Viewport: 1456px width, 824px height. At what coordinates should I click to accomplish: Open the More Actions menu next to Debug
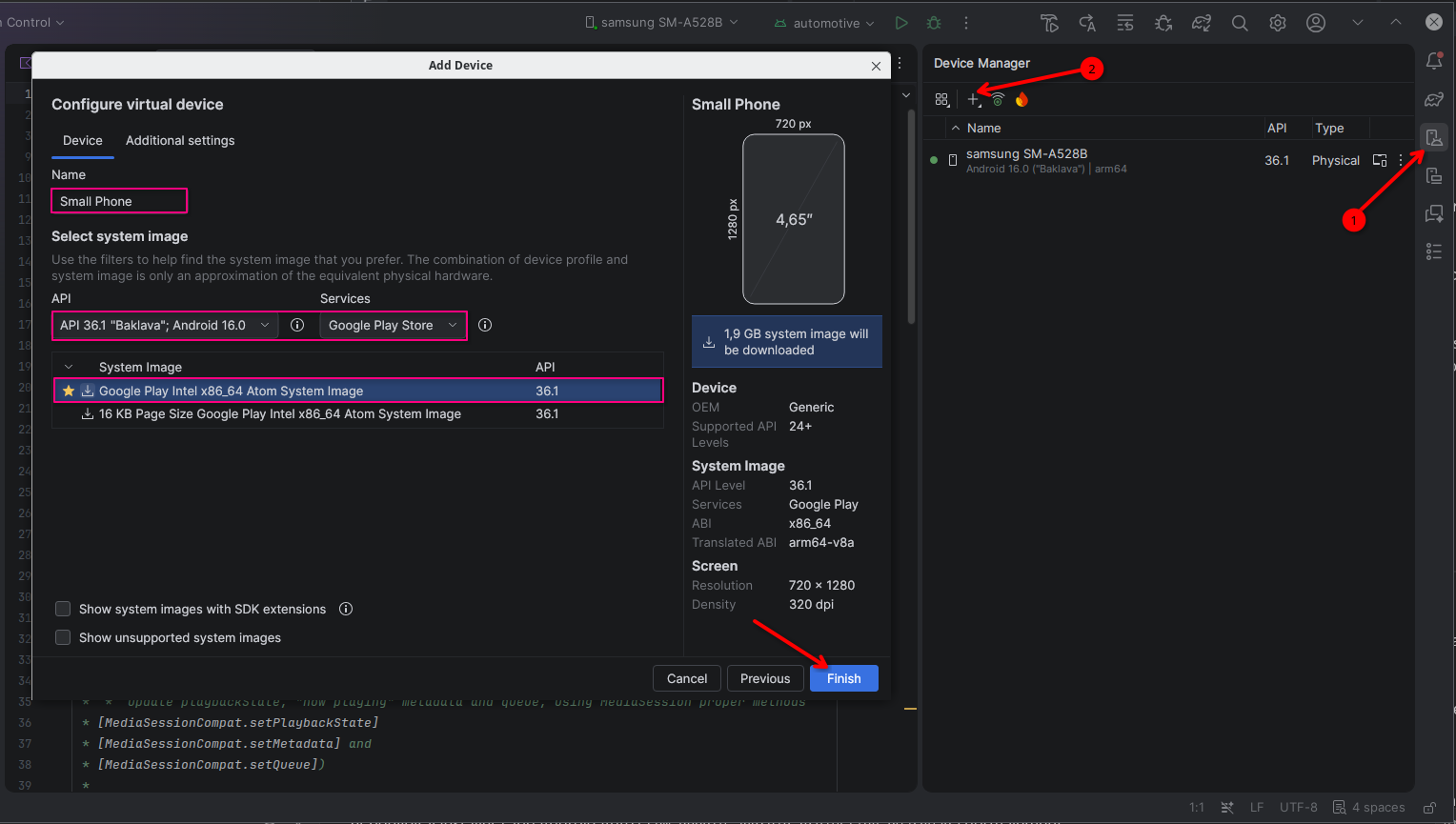pyautogui.click(x=966, y=23)
